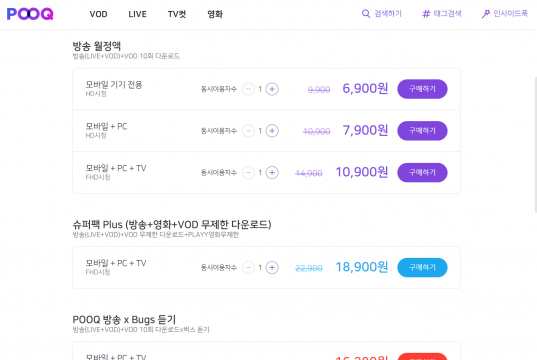The width and height of the screenshot is (537, 360).
Task: Increase users for 슈퍼팩 Plus 18,900원 plan
Action: pyautogui.click(x=272, y=268)
